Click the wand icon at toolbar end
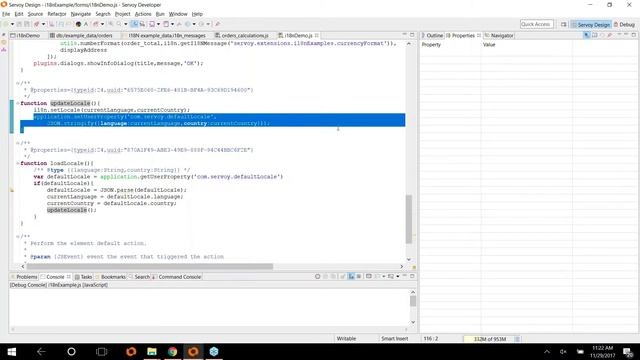 tap(218, 24)
